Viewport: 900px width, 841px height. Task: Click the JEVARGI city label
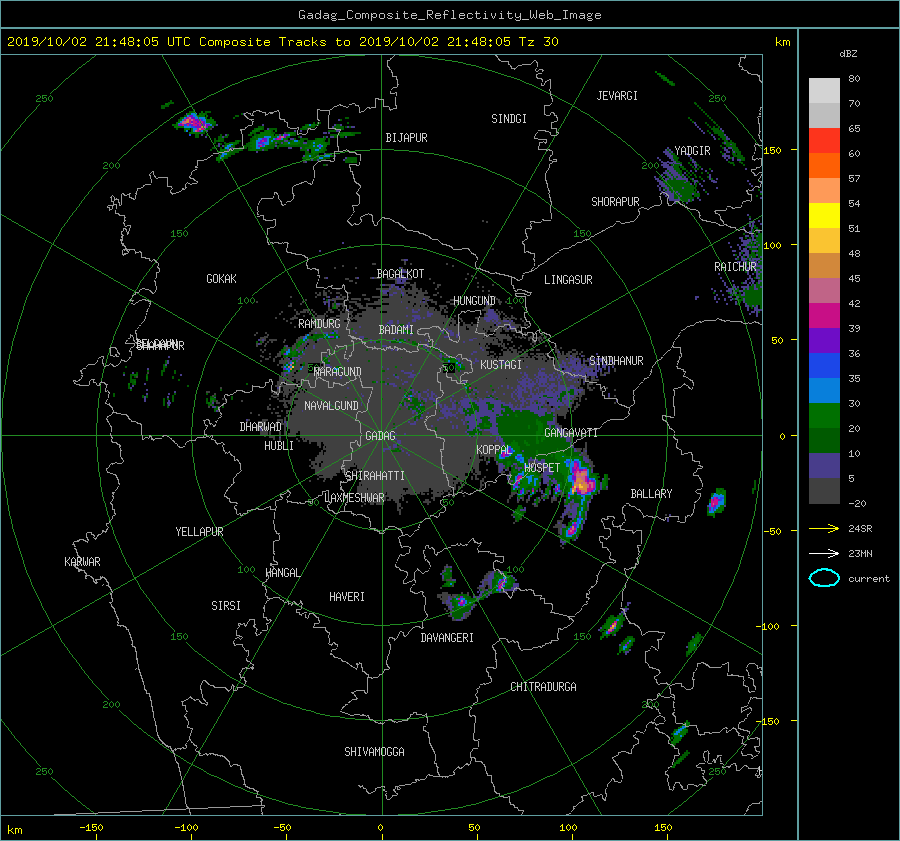[x=617, y=96]
